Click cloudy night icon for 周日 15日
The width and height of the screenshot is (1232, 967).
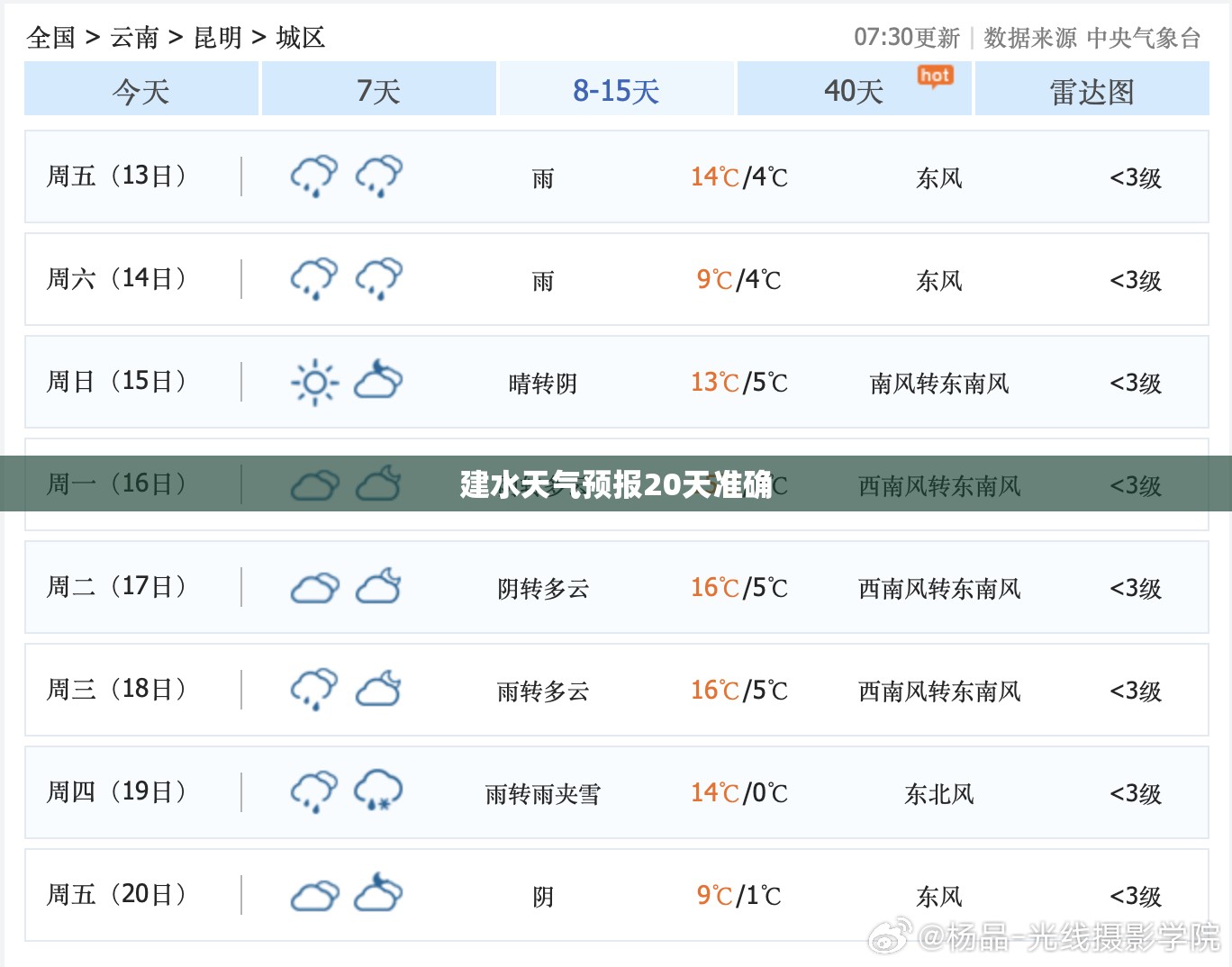pos(378,381)
